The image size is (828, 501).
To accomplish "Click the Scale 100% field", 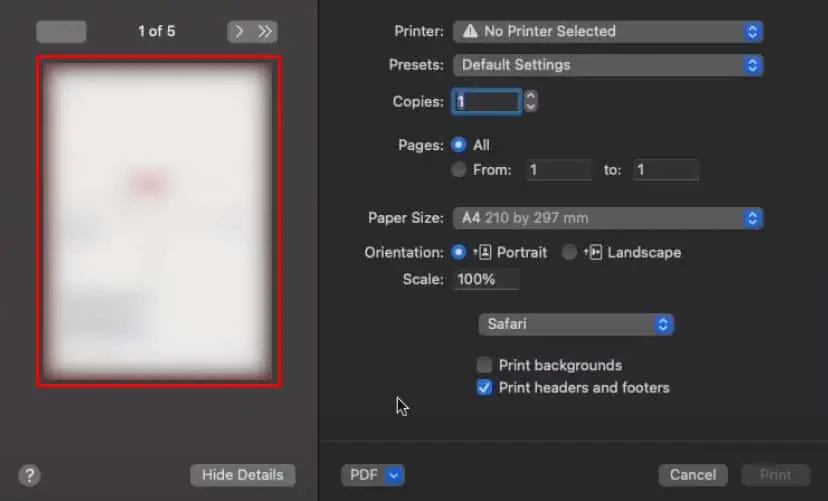I will [x=486, y=279].
